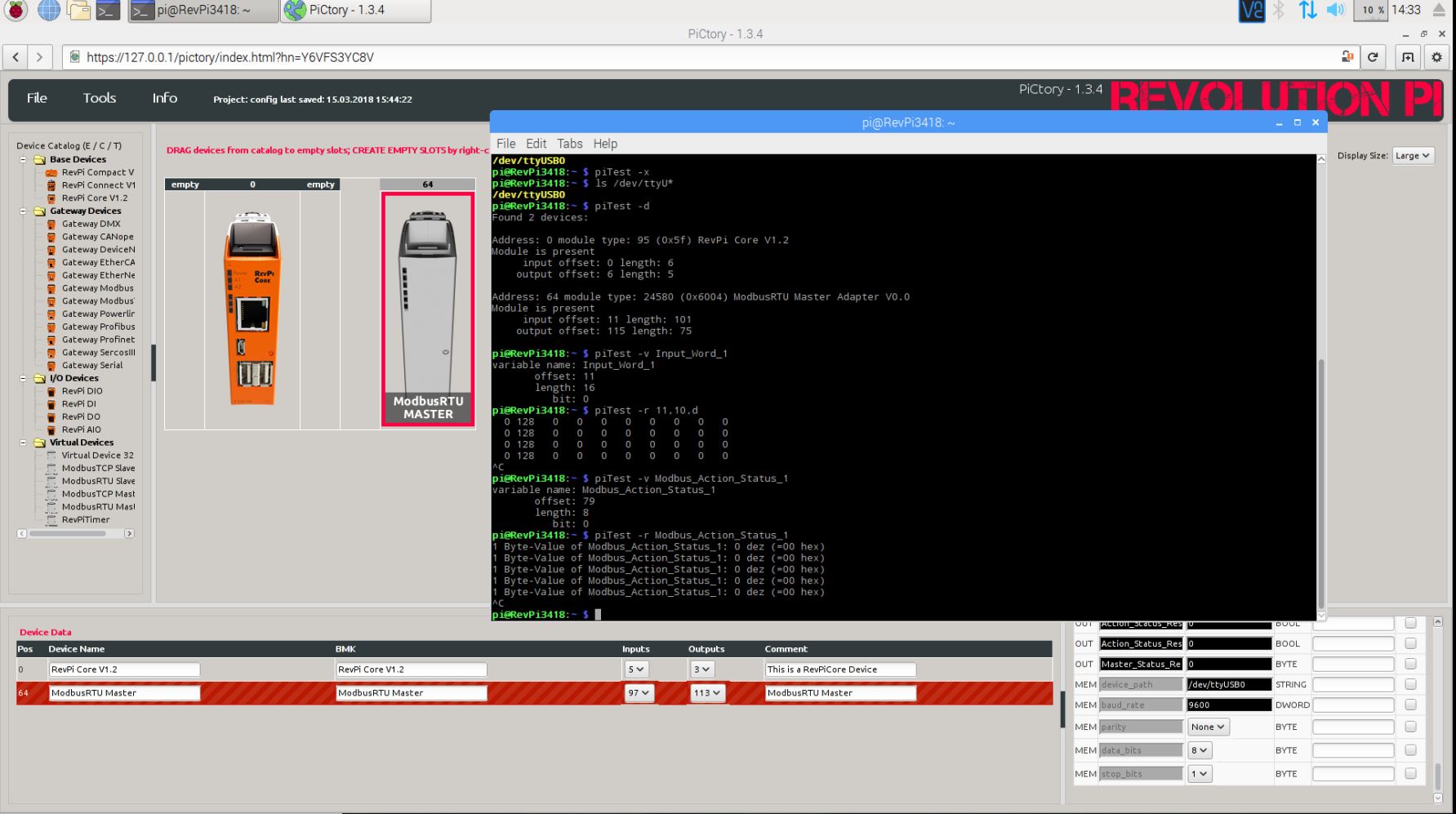Screen dimensions: 1456x814
Task: Open terminal Tabs menu
Action: tap(570, 144)
